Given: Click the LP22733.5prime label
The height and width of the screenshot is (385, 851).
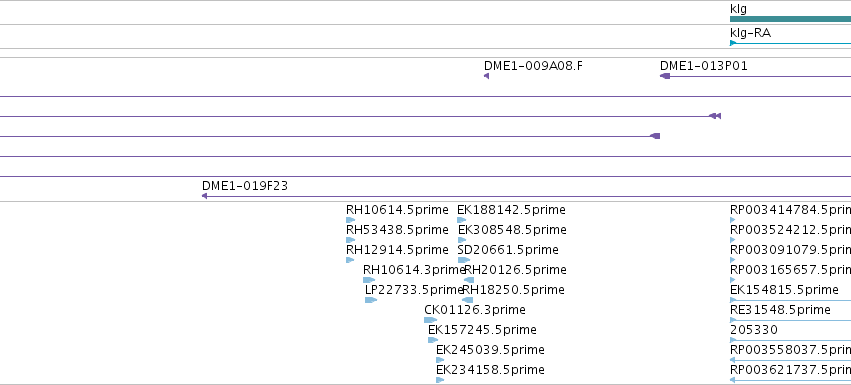Looking at the screenshot, I should coord(414,289).
